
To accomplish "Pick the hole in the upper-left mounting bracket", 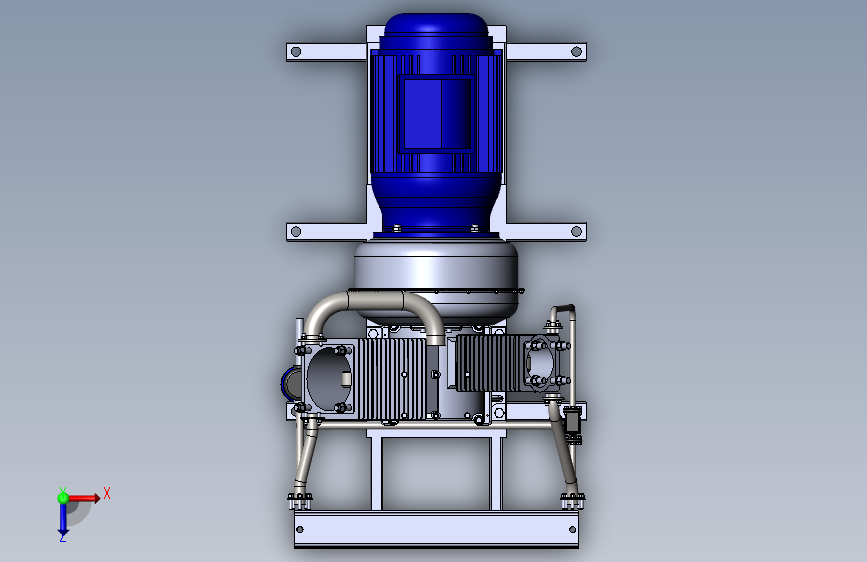I will pos(296,52).
